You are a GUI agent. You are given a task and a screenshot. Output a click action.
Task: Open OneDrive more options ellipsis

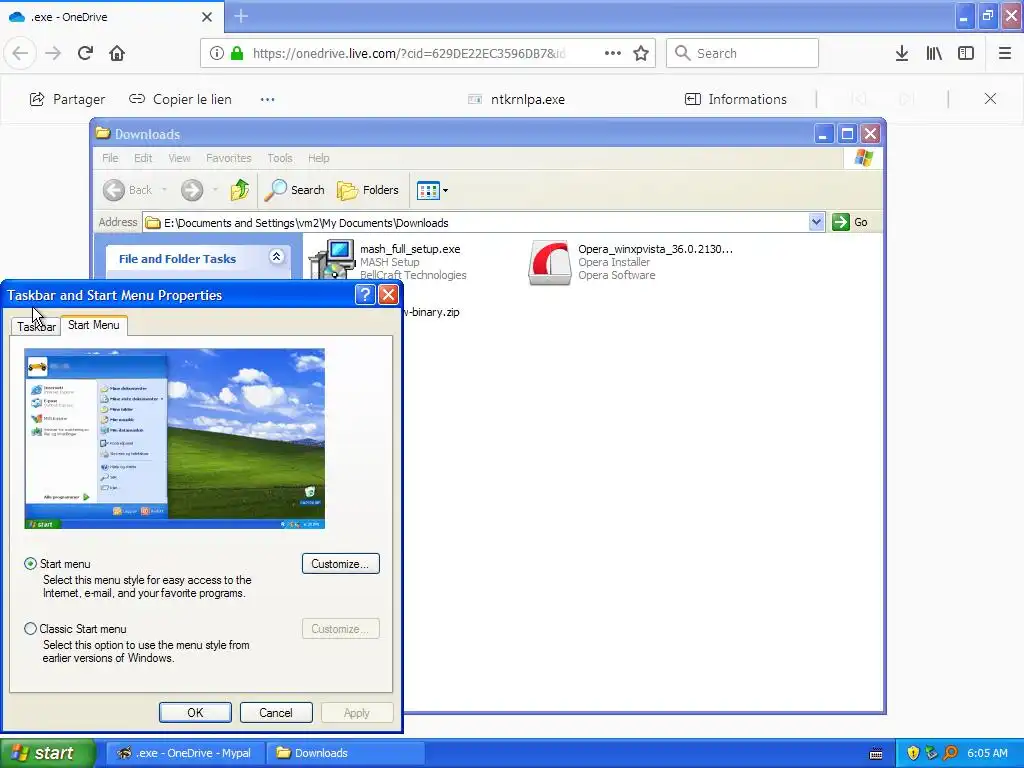pyautogui.click(x=268, y=99)
